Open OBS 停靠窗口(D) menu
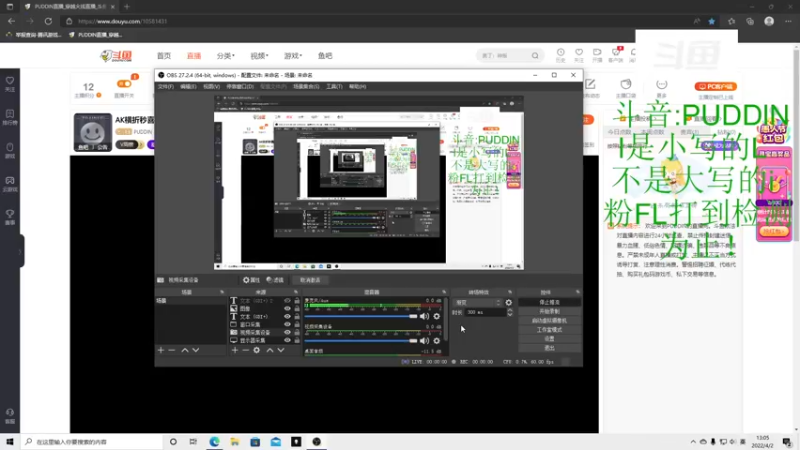 click(x=240, y=87)
